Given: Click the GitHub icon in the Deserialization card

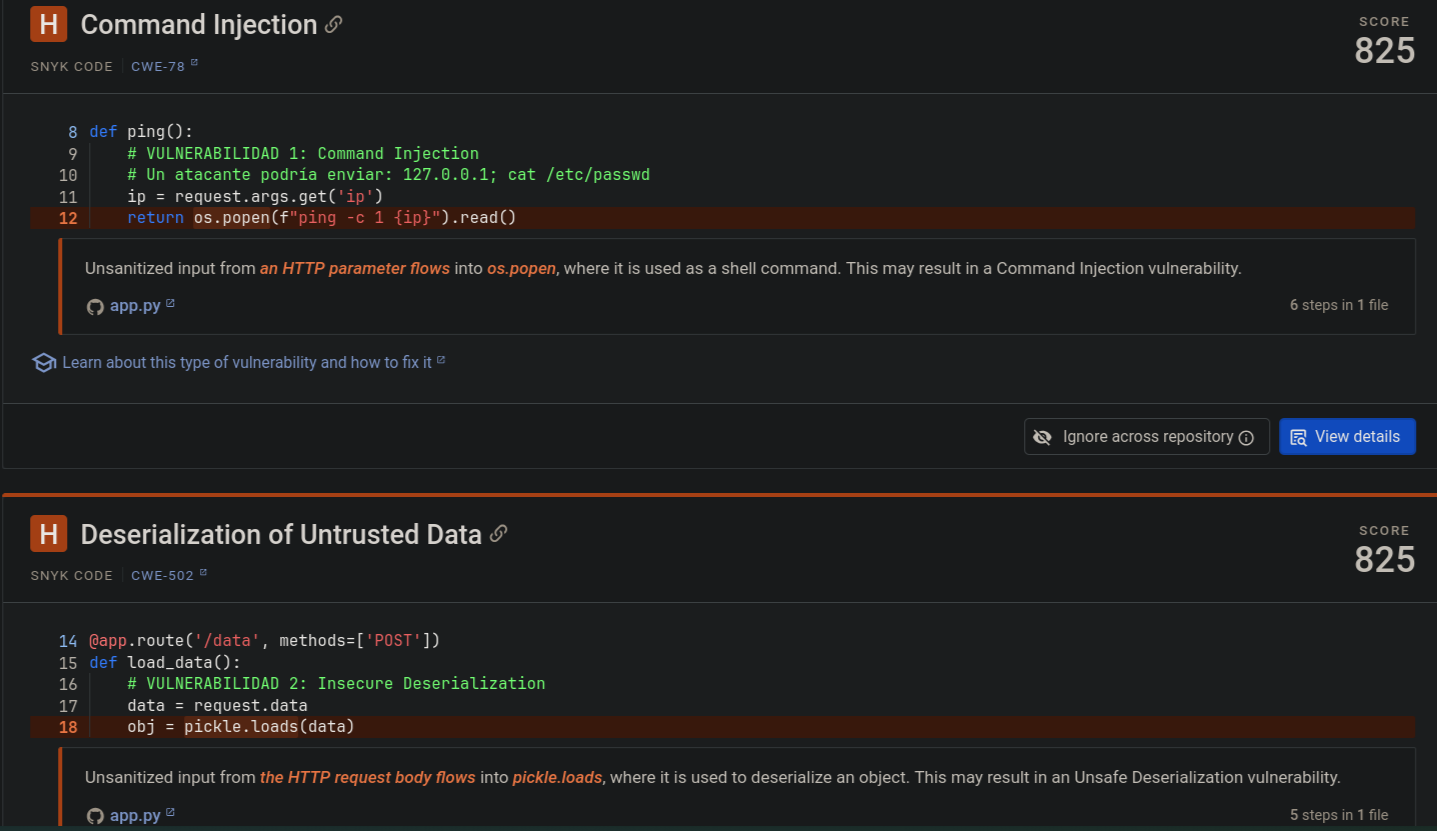Looking at the screenshot, I should tap(95, 815).
